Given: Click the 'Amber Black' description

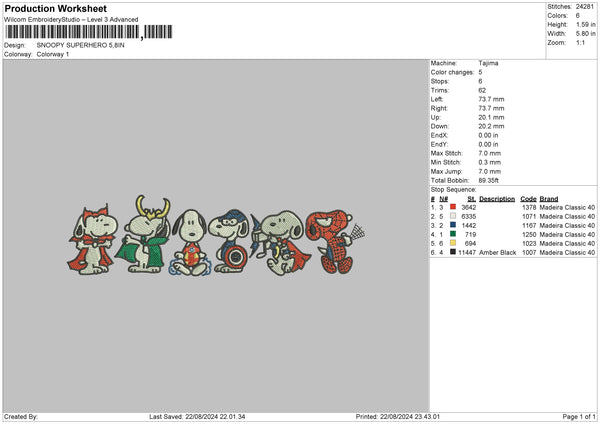Looking at the screenshot, I should [x=497, y=253].
